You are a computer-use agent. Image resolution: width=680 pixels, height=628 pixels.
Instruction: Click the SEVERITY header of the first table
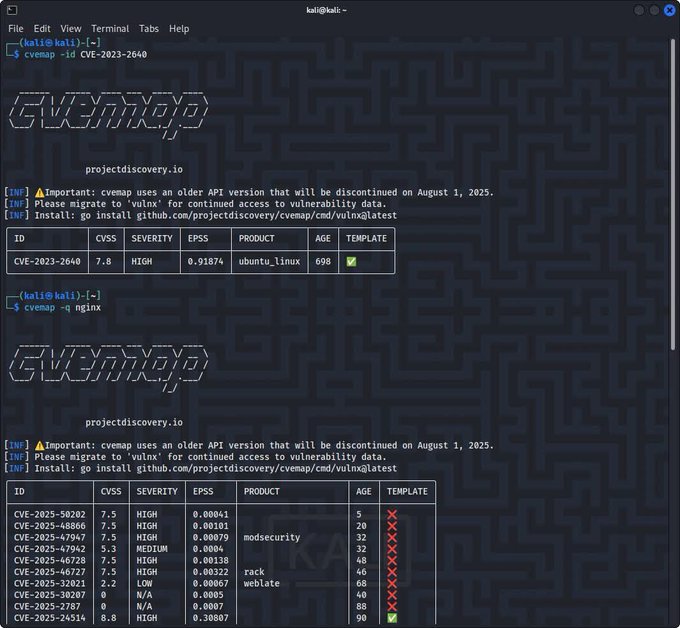coord(152,239)
